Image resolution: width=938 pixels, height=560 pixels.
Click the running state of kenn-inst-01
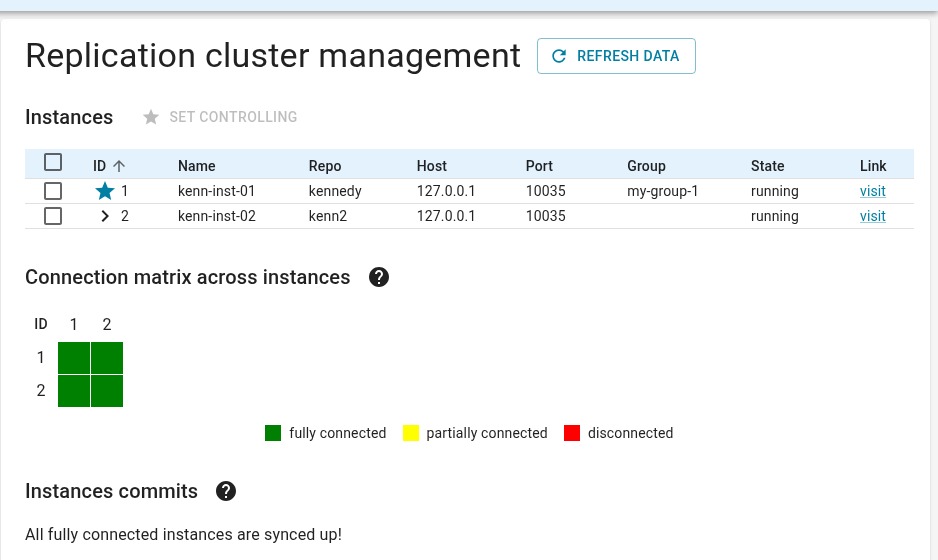click(x=775, y=191)
